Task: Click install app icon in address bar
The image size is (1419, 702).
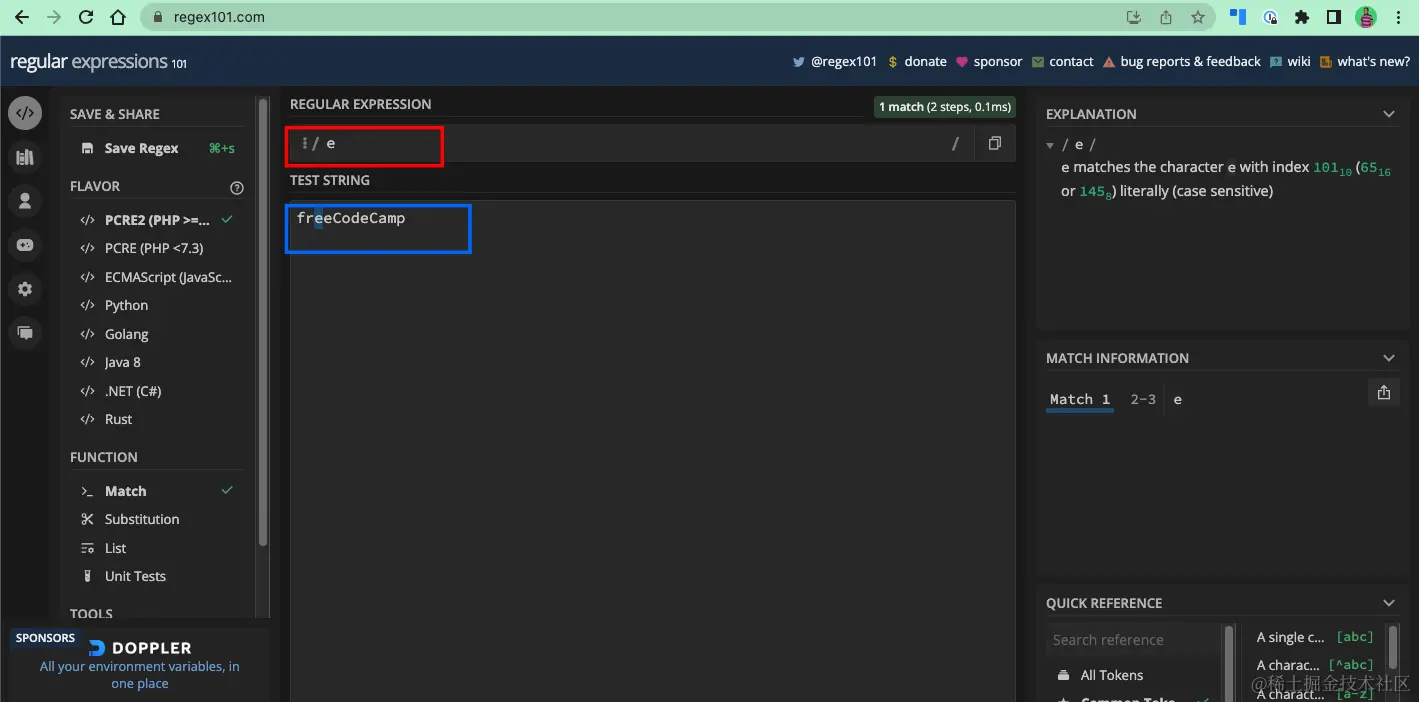Action: 1134,17
